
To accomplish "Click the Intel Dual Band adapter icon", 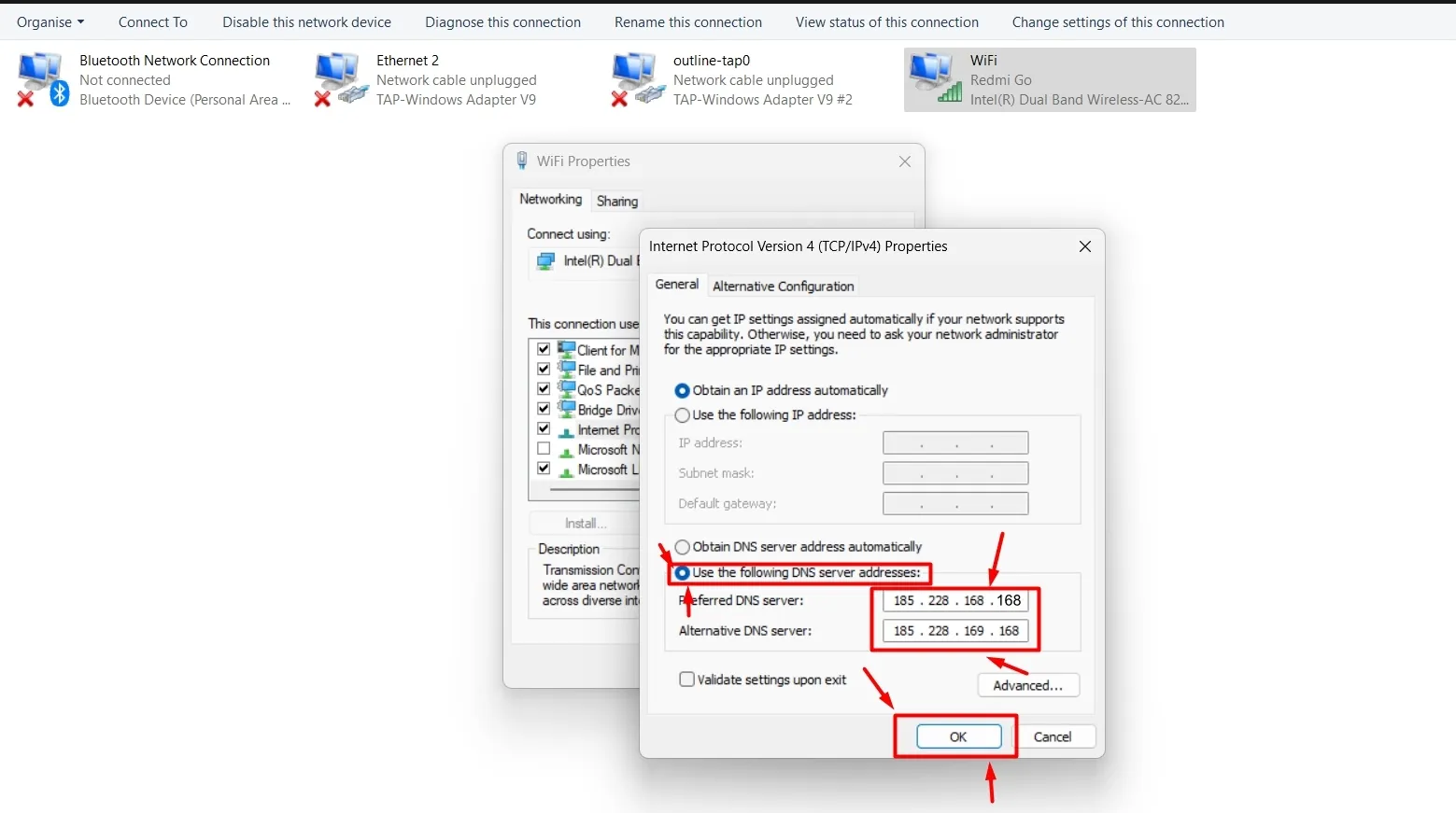I will point(546,261).
